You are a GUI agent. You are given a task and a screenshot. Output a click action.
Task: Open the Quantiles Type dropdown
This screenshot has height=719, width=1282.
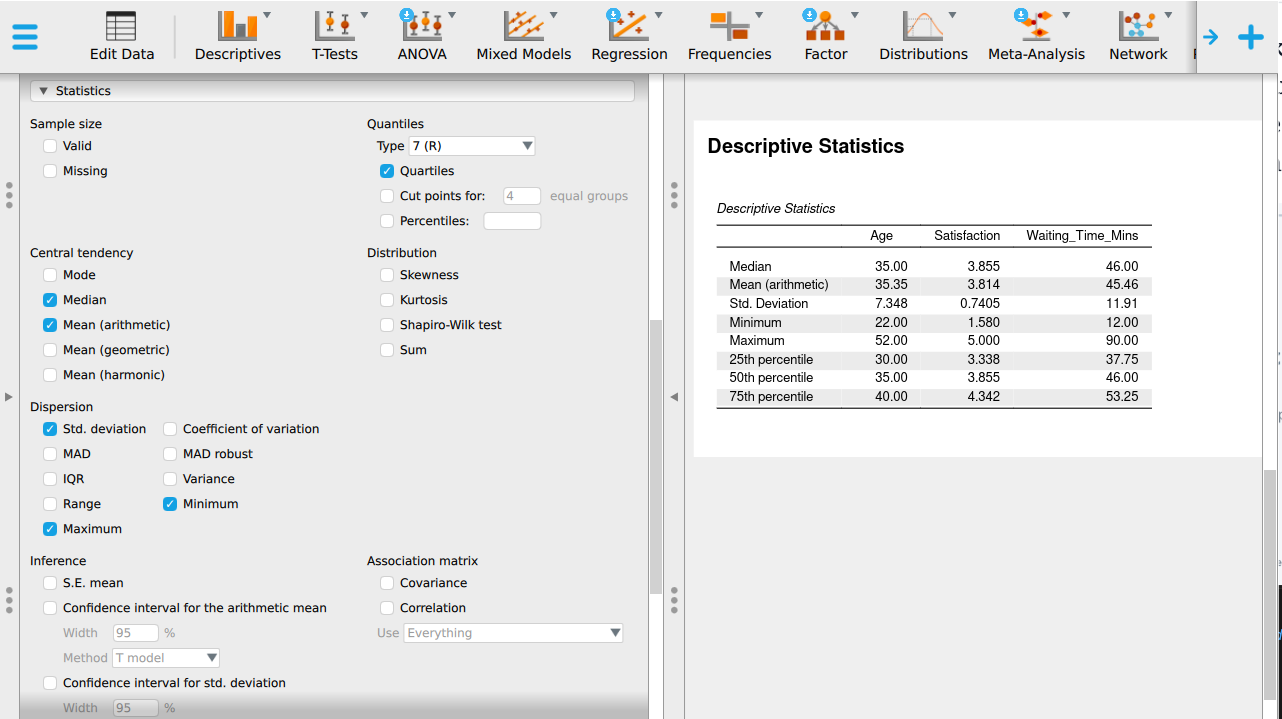(x=472, y=146)
